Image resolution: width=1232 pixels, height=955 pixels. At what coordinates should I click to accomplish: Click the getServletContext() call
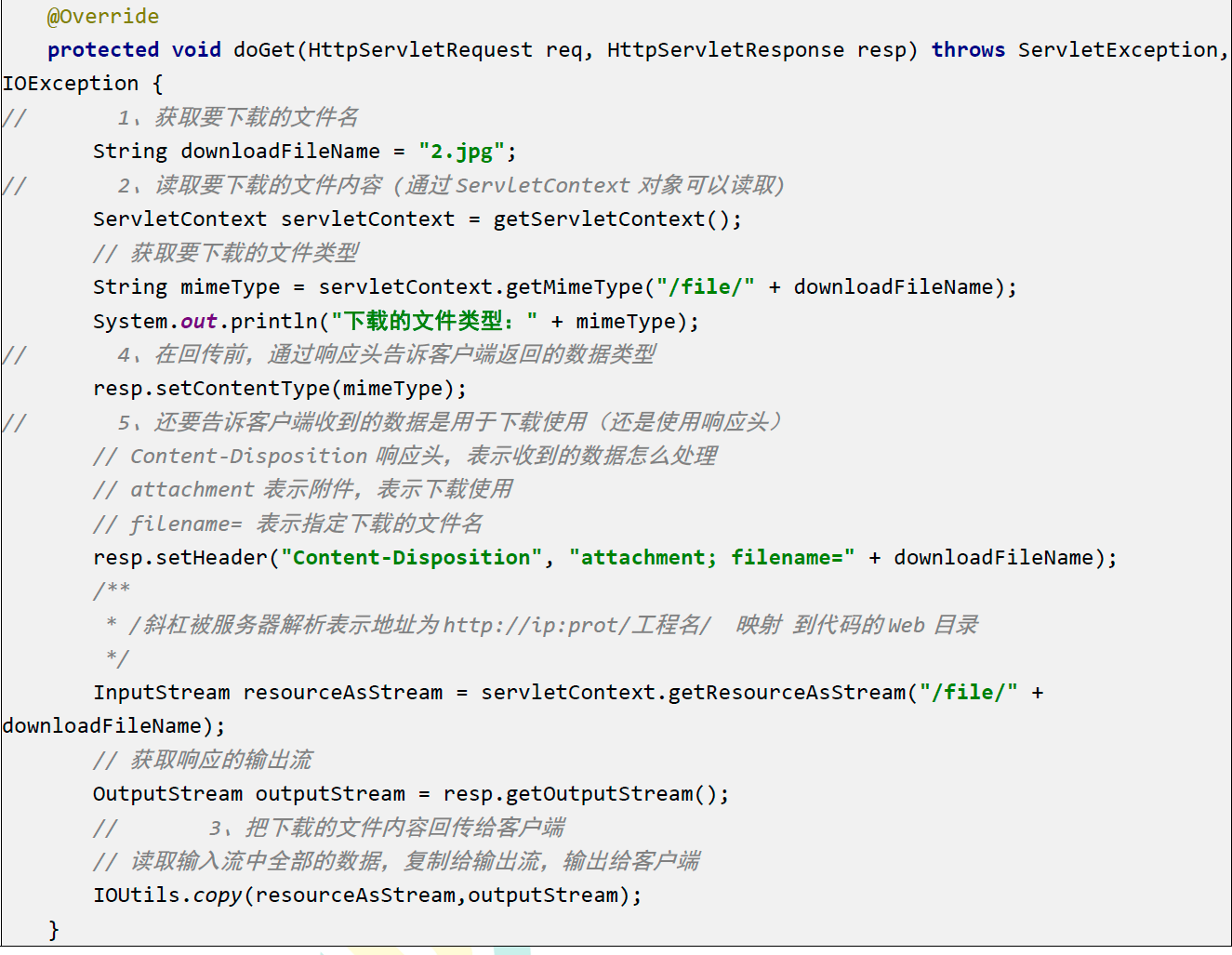pos(614,219)
